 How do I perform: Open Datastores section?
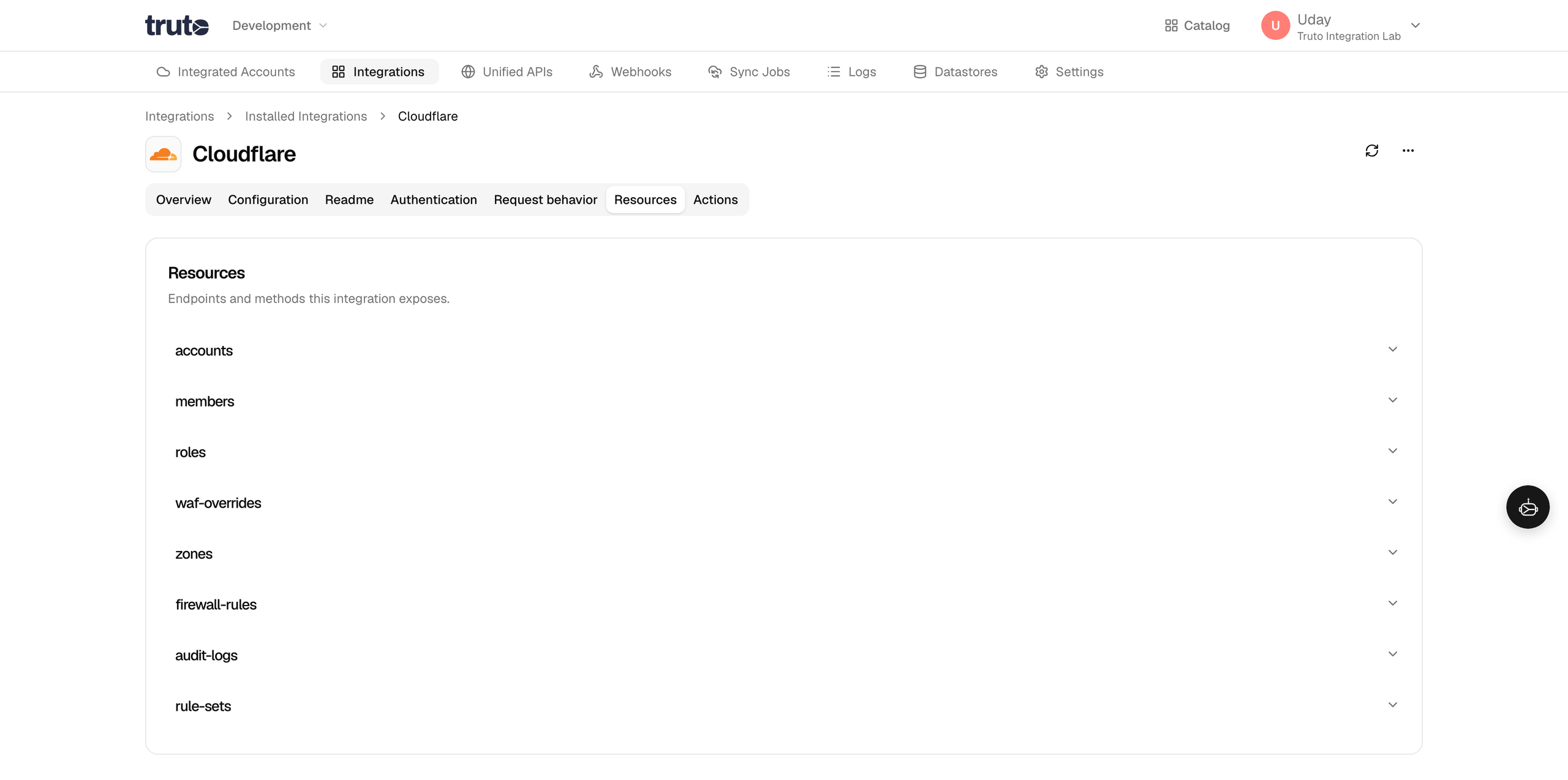click(x=955, y=72)
